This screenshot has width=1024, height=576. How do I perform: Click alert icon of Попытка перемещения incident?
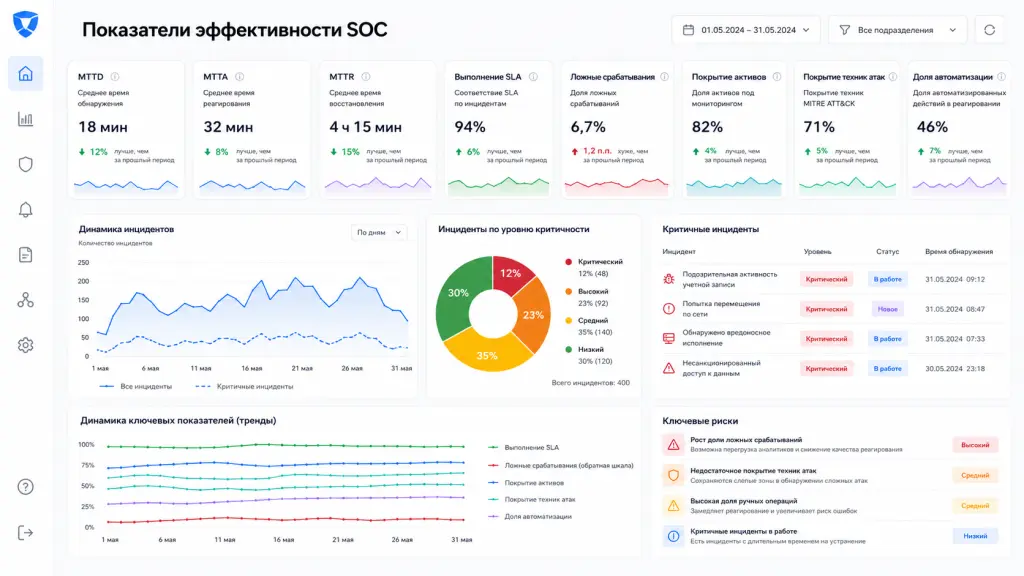(x=669, y=309)
